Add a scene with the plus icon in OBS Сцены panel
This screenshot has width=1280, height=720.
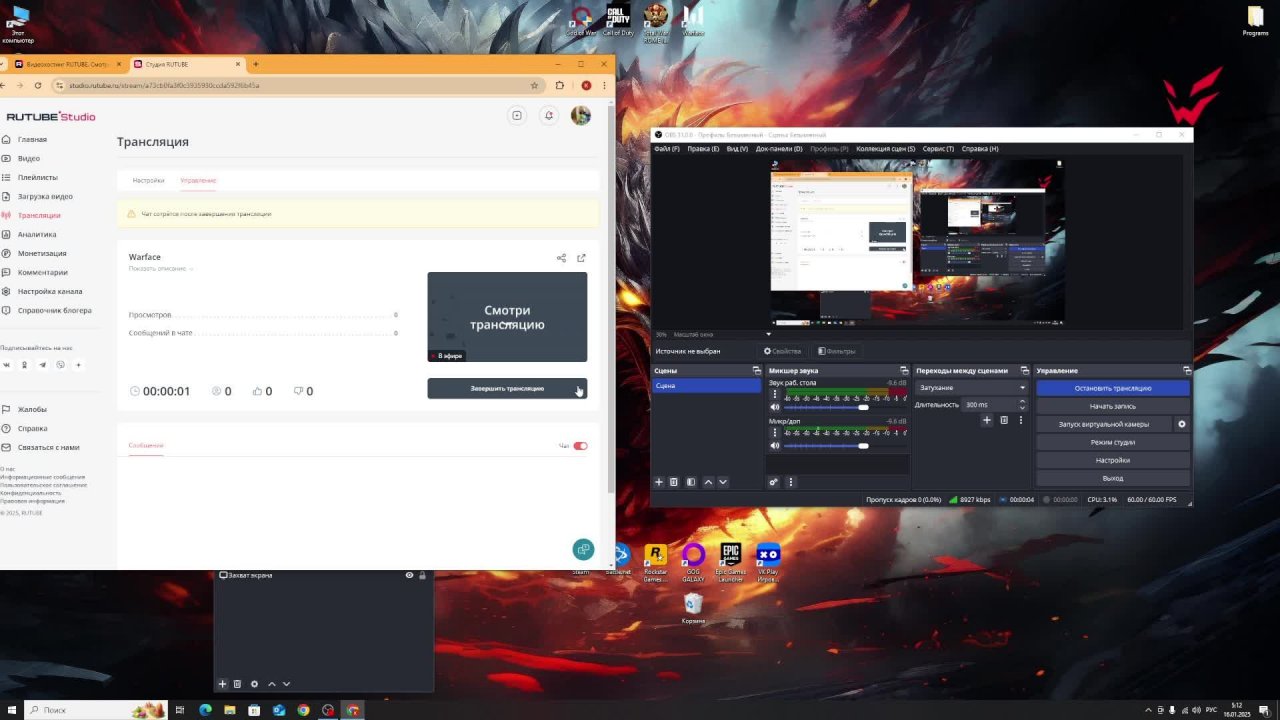tap(658, 482)
